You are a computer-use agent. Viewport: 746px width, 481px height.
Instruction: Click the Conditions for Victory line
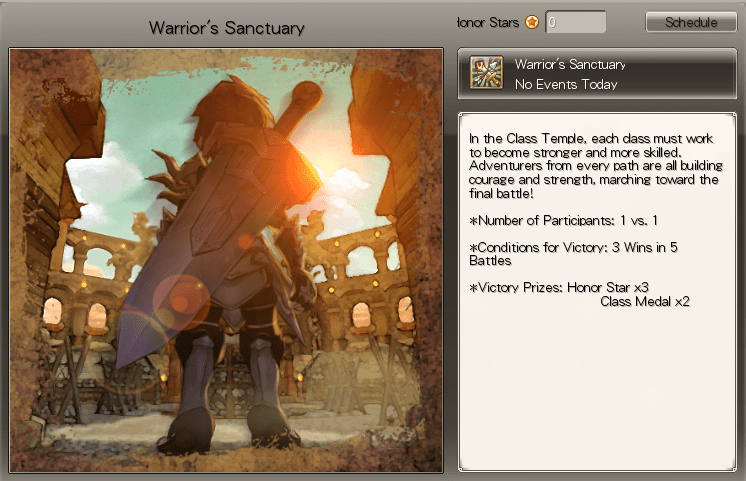coord(573,254)
